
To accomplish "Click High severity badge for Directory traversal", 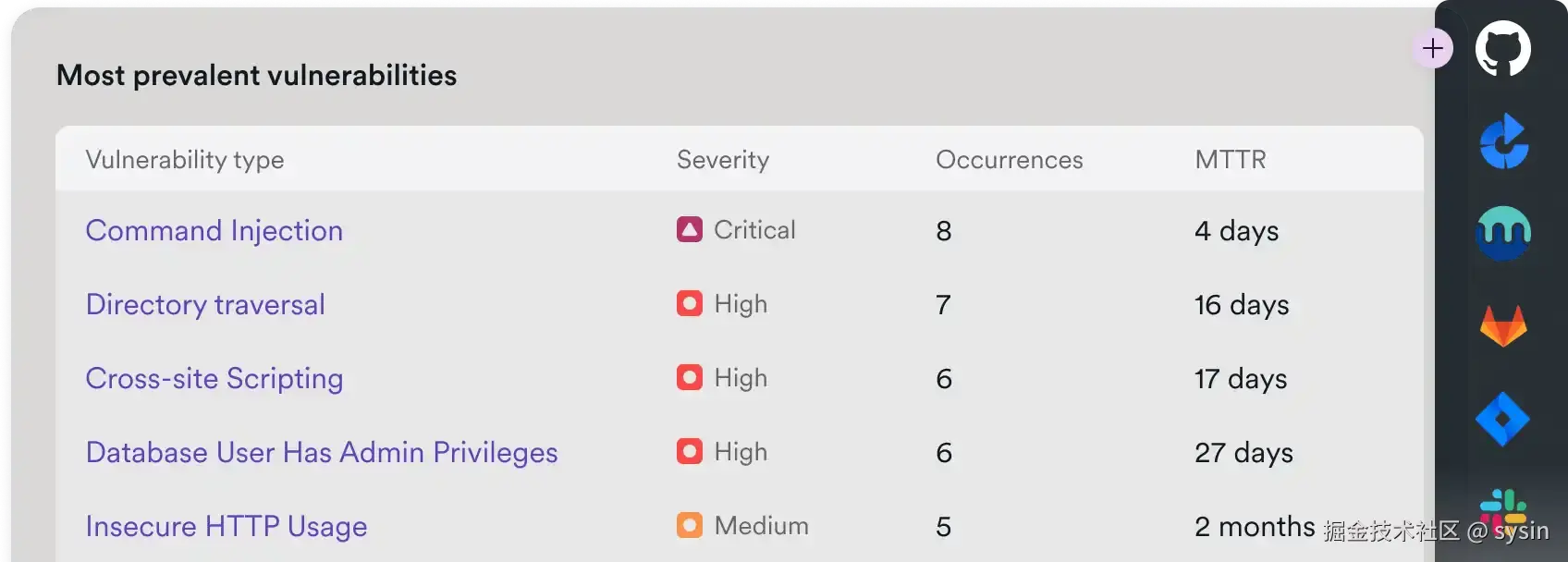I will 690,303.
